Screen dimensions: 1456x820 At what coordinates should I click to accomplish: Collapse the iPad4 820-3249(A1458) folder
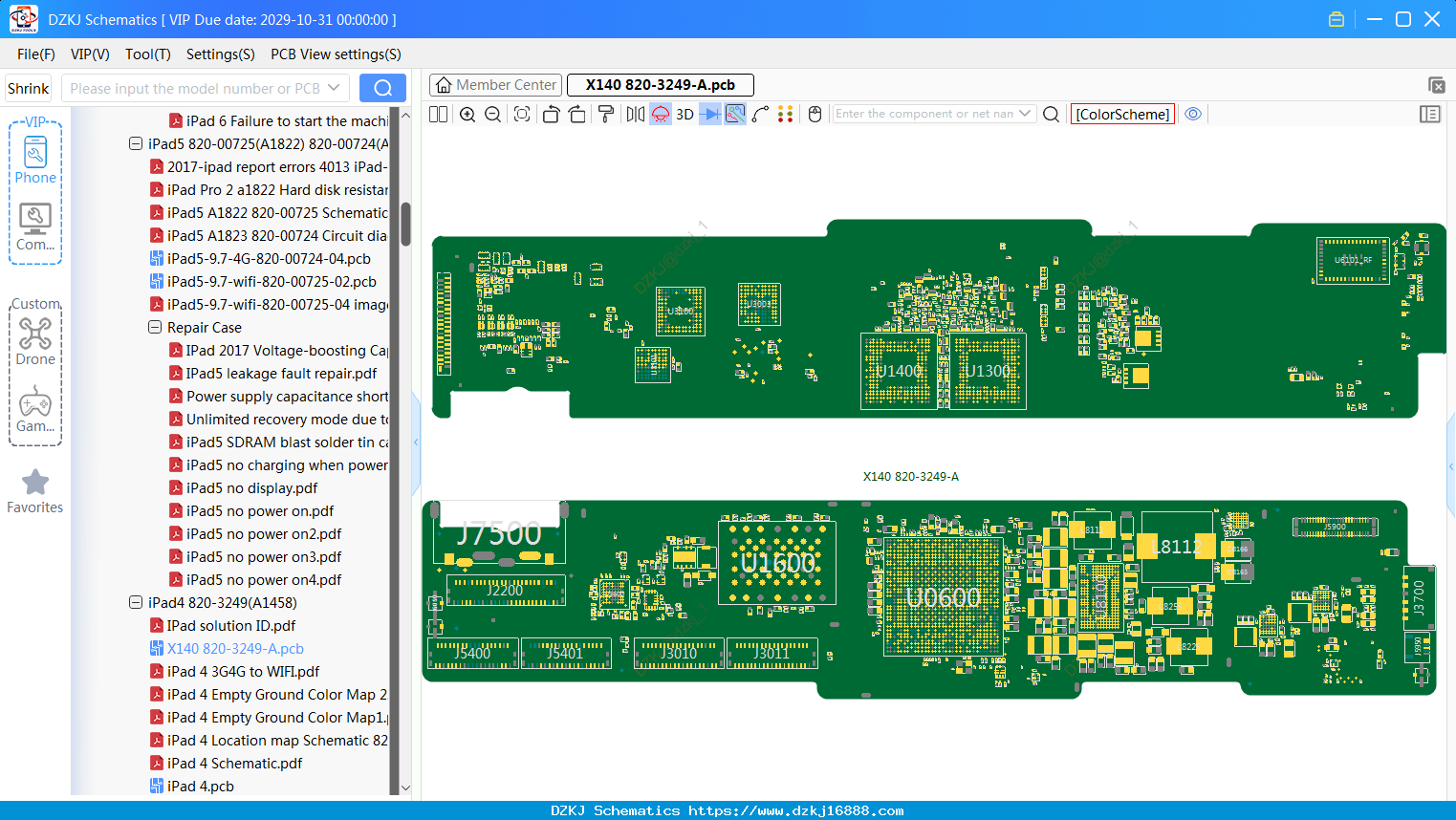(136, 603)
